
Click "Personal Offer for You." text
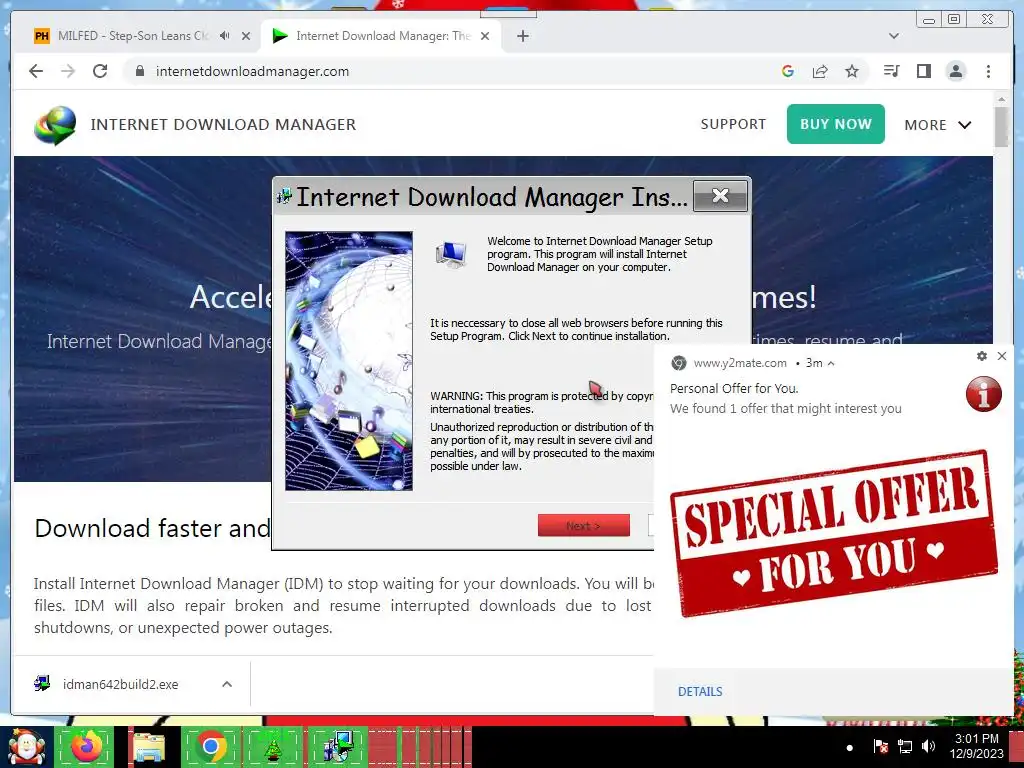(x=734, y=389)
